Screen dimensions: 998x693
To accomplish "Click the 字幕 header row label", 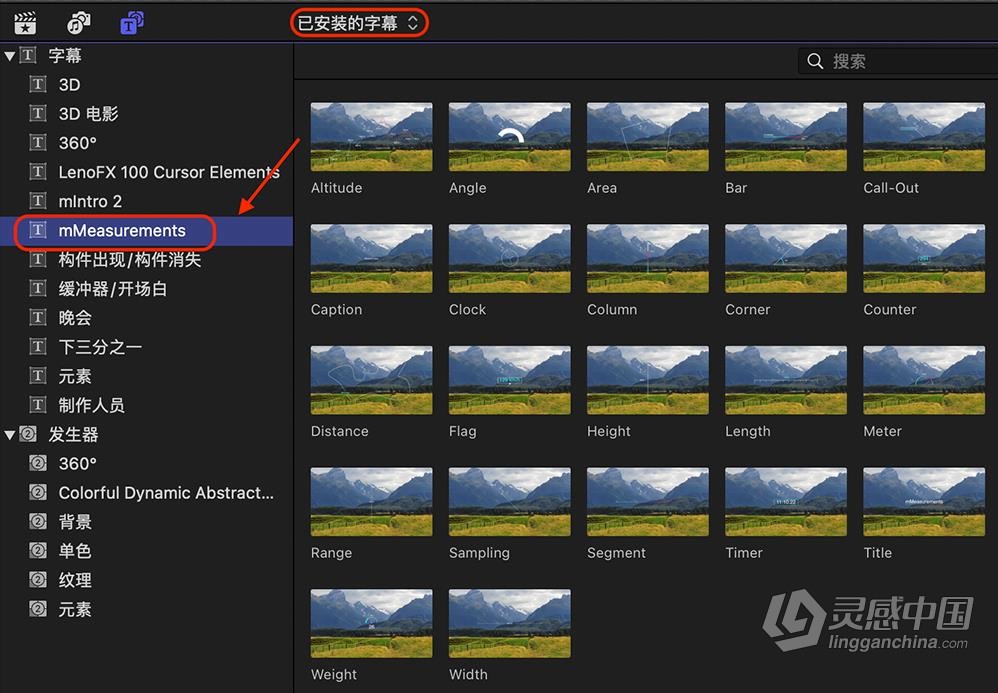I will [65, 56].
